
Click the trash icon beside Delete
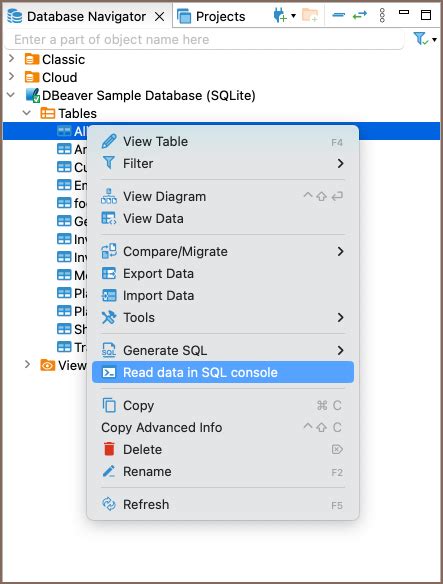(109, 449)
